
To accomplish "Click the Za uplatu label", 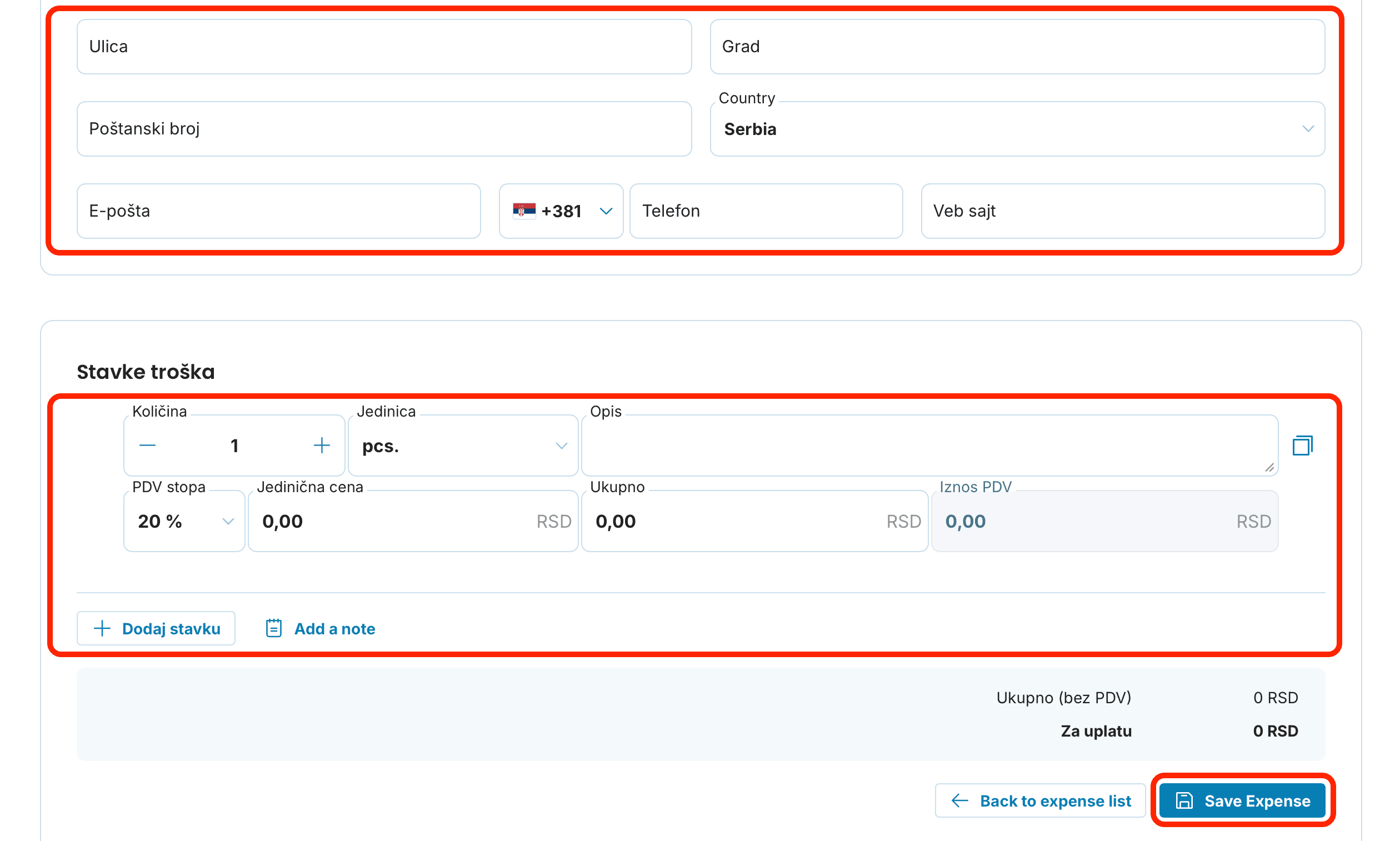I will click(1096, 731).
